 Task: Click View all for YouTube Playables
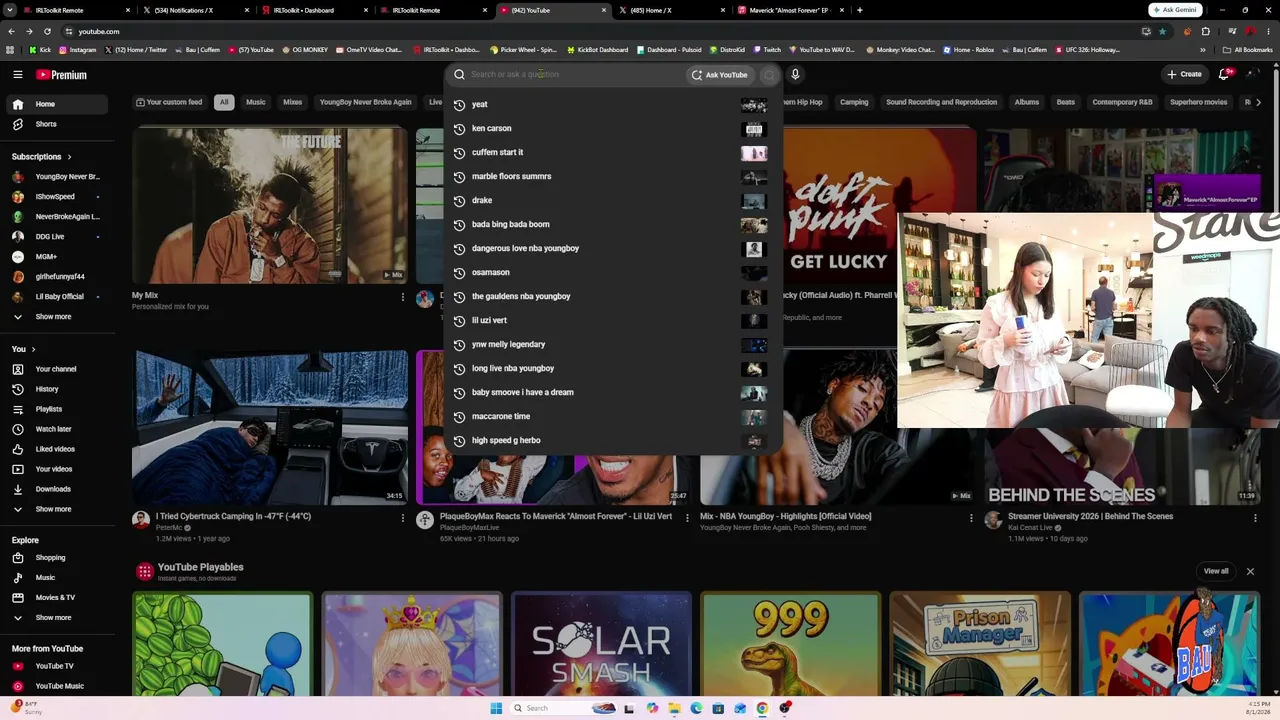coord(1216,571)
